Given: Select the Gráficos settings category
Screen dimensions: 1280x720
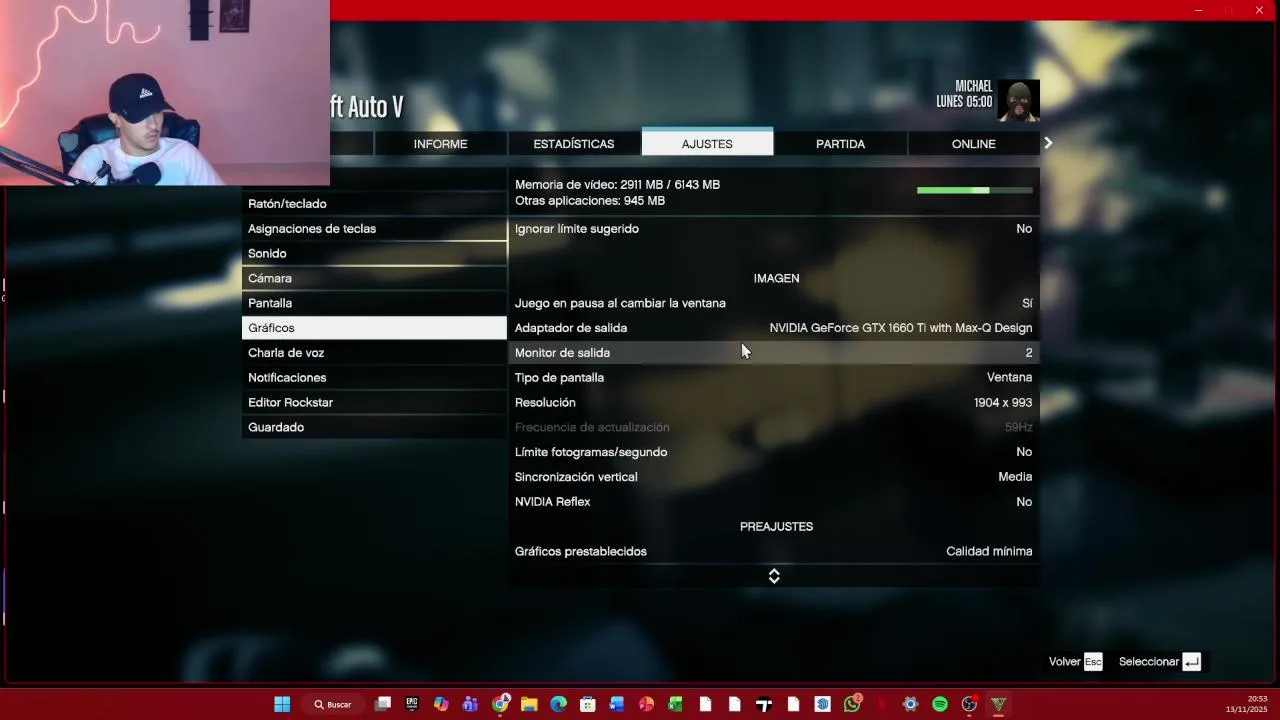Looking at the screenshot, I should tap(374, 328).
